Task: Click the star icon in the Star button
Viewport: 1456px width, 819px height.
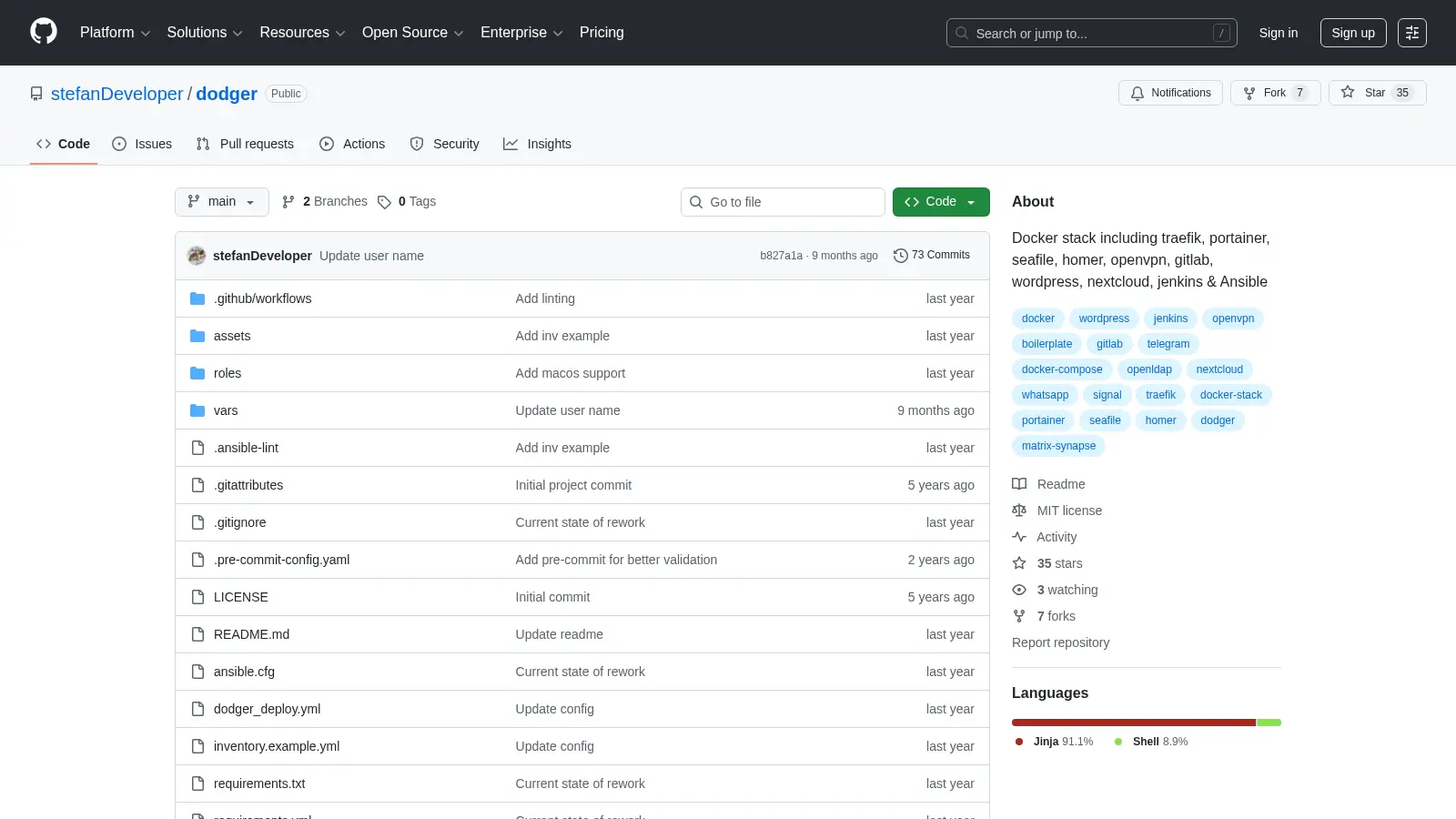Action: 1348,92
